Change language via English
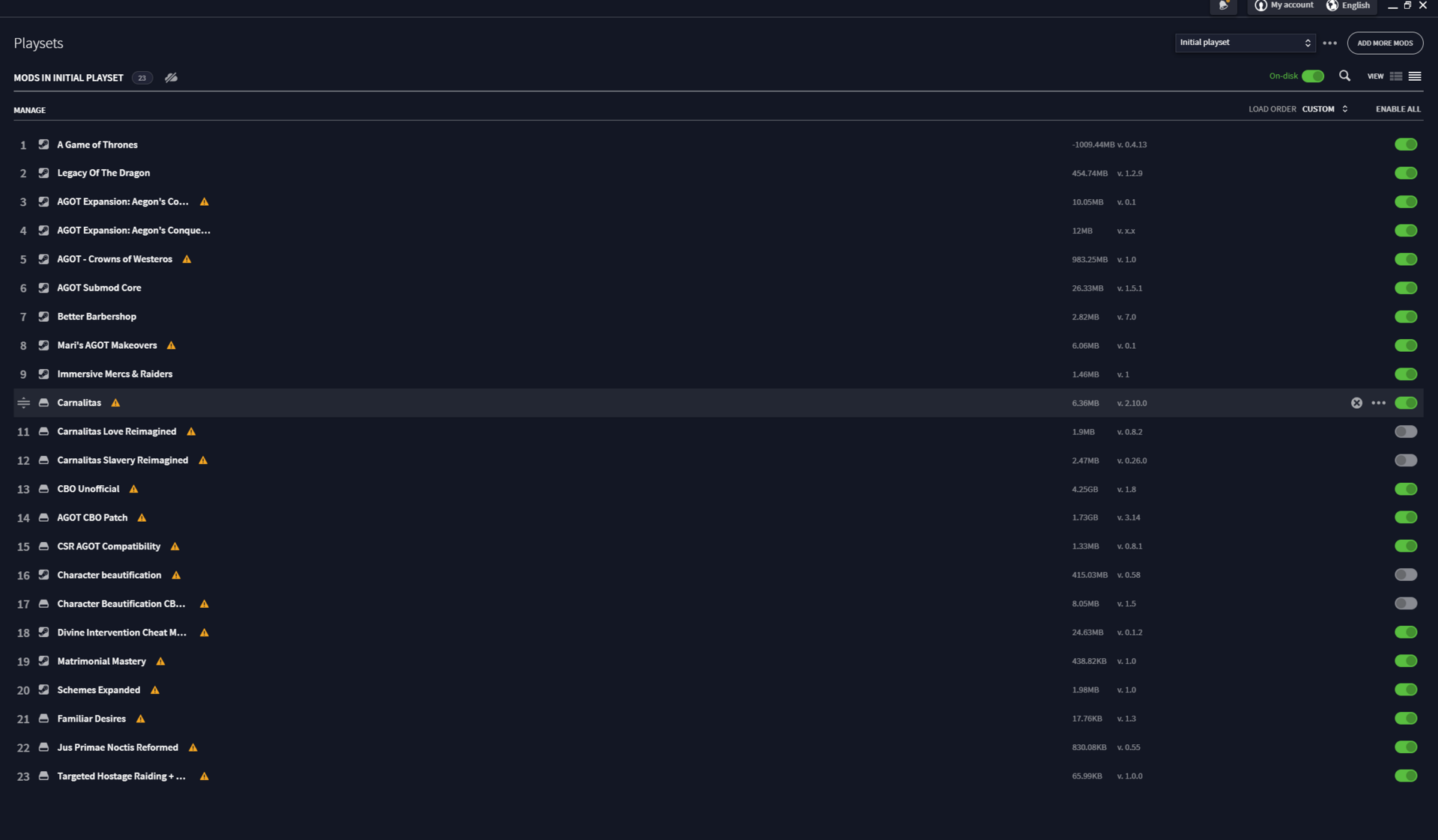 click(x=1356, y=5)
